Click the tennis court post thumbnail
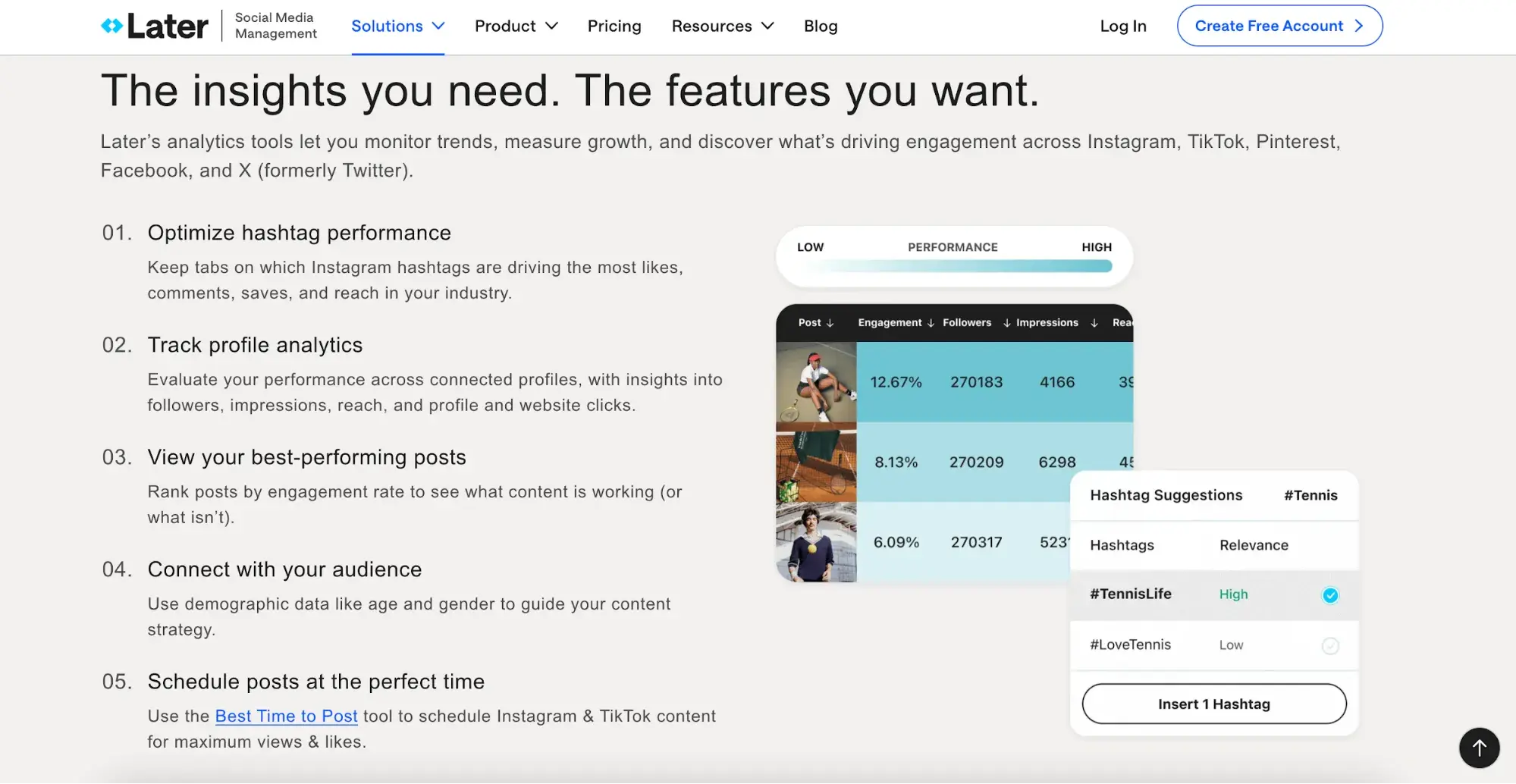The width and height of the screenshot is (1516, 784). [x=816, y=463]
